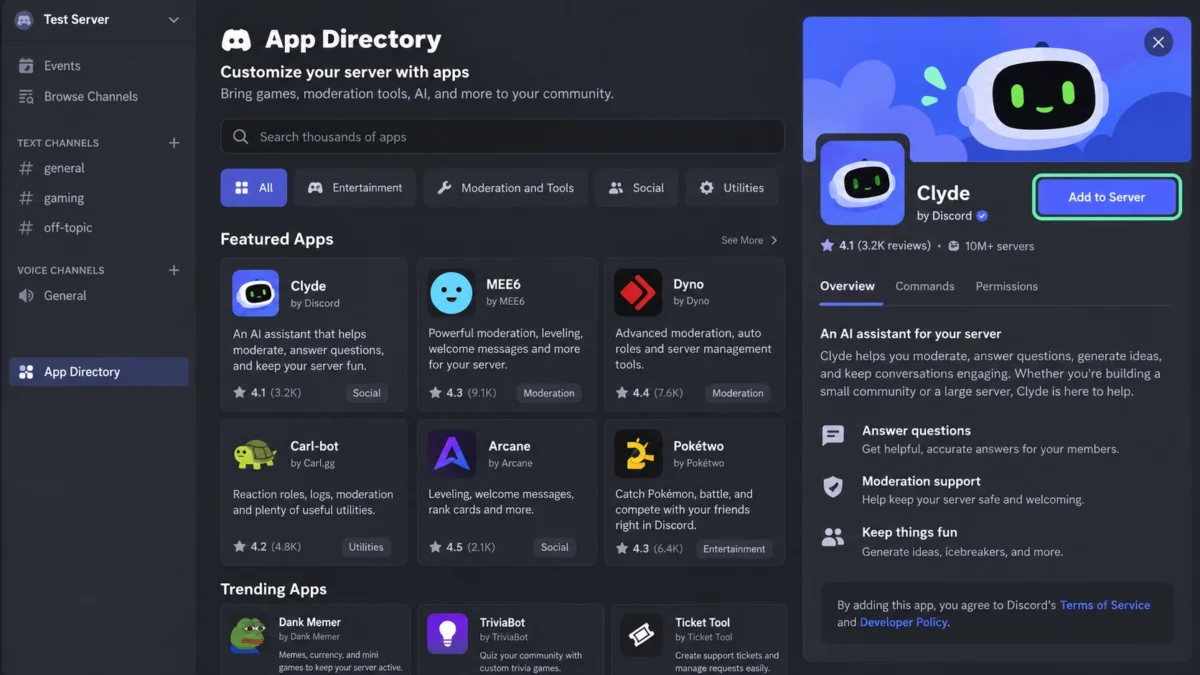Click the Dank Memer frog icon

247,634
